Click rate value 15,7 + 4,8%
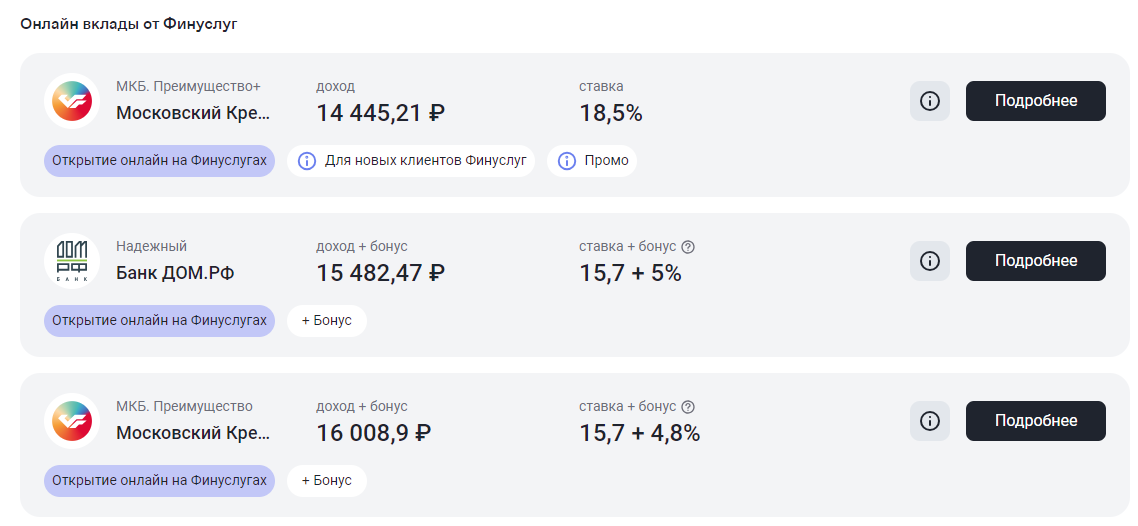The height and width of the screenshot is (526, 1138). [x=639, y=433]
